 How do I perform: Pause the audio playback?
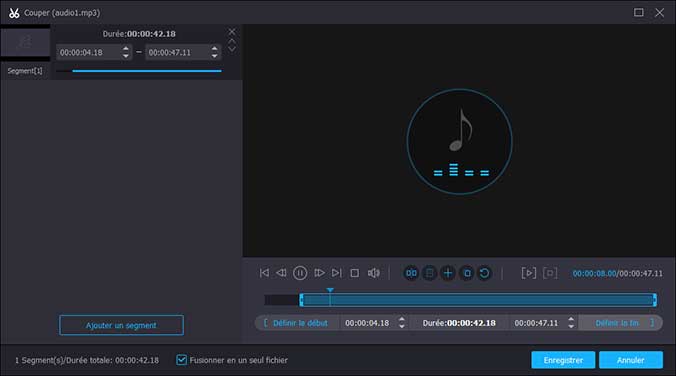[300, 273]
